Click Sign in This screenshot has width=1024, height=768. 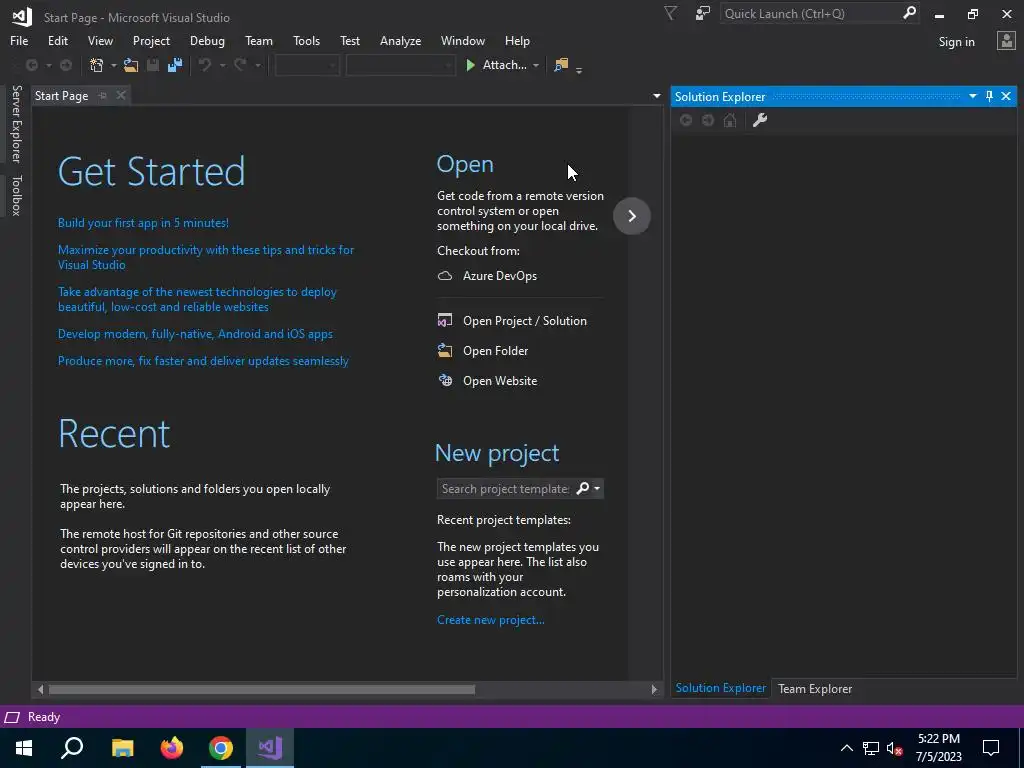tap(956, 42)
